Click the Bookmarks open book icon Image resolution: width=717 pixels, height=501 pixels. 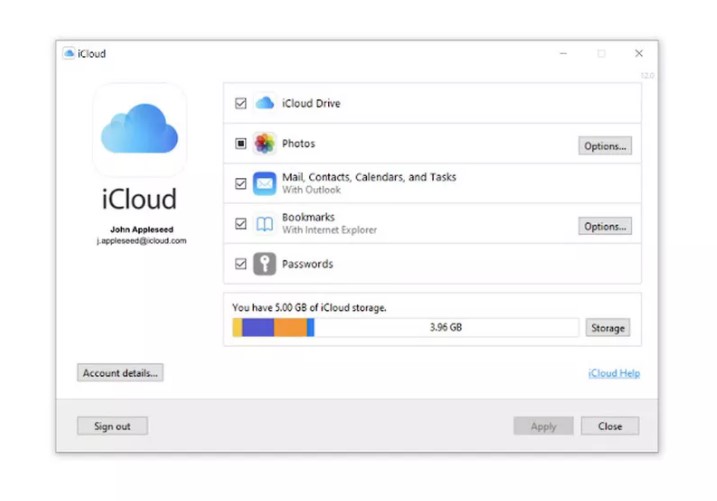[265, 224]
